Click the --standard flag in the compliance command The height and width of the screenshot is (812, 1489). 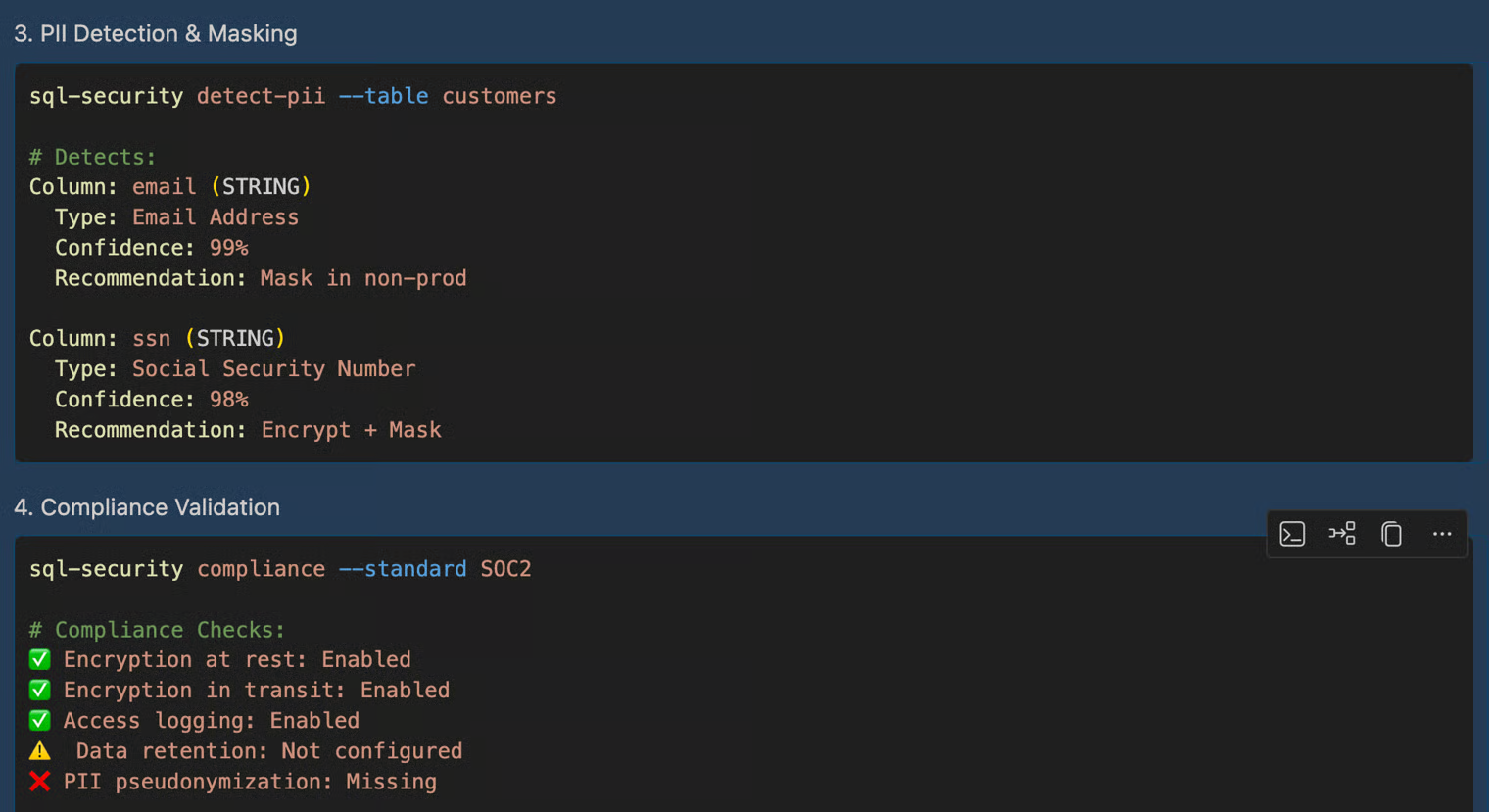[x=403, y=569]
